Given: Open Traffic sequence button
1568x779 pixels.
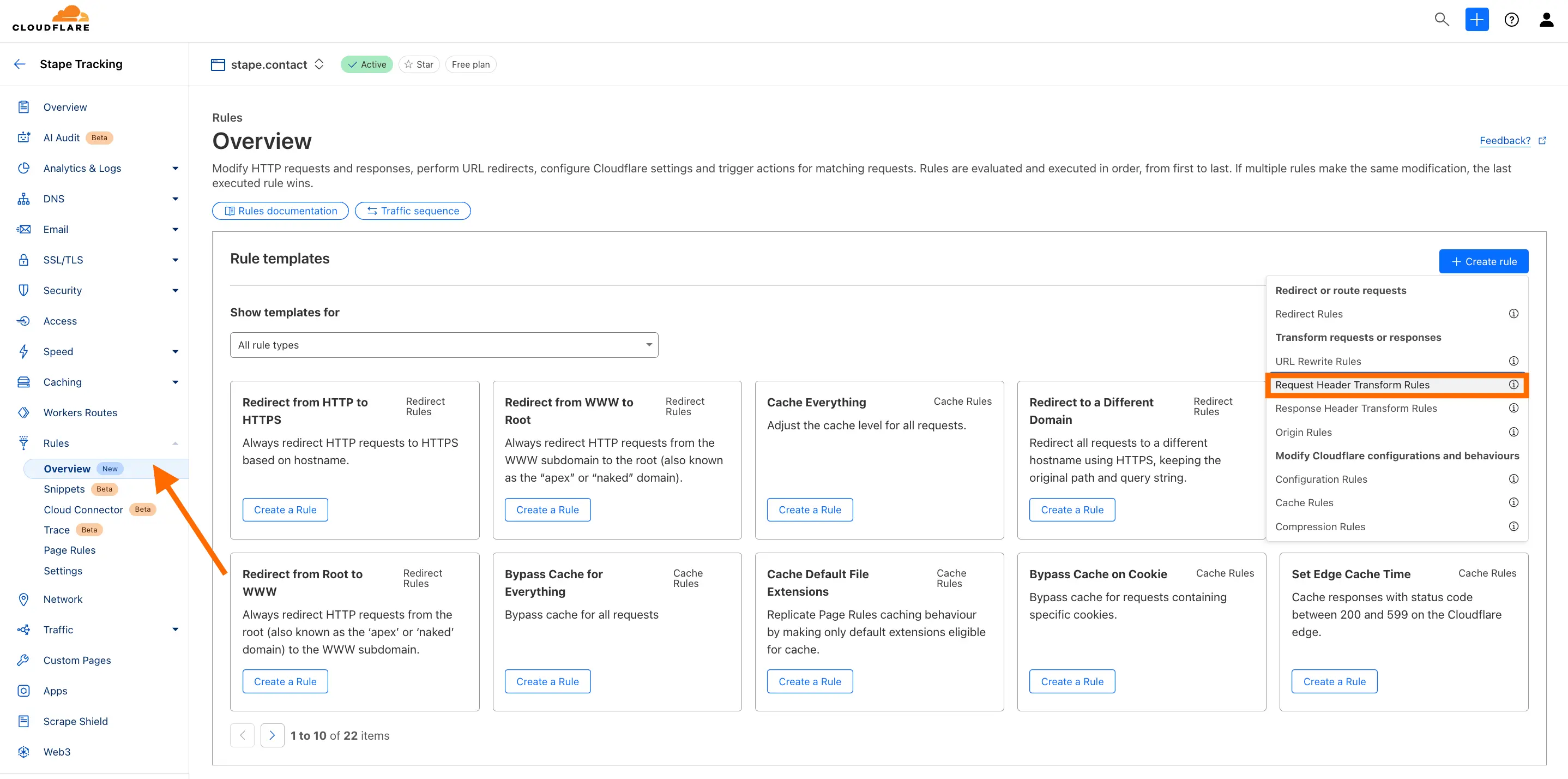Looking at the screenshot, I should pos(413,211).
